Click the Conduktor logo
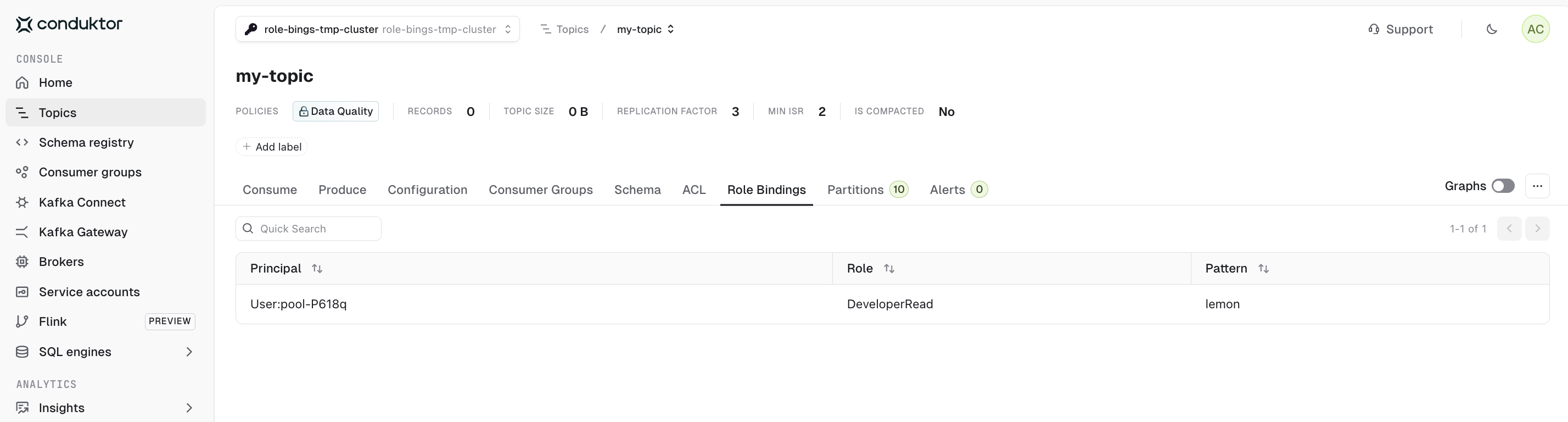This screenshot has width=1568, height=422. click(69, 24)
